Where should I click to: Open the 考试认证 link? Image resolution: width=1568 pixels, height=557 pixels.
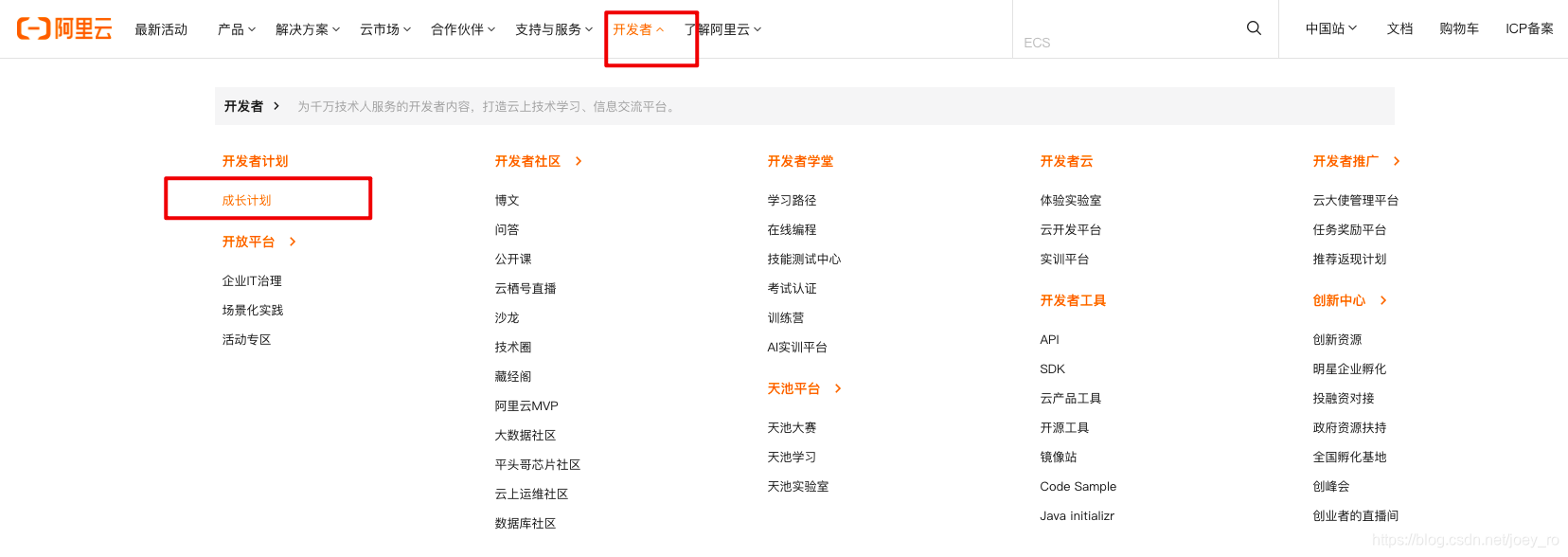[x=793, y=288]
